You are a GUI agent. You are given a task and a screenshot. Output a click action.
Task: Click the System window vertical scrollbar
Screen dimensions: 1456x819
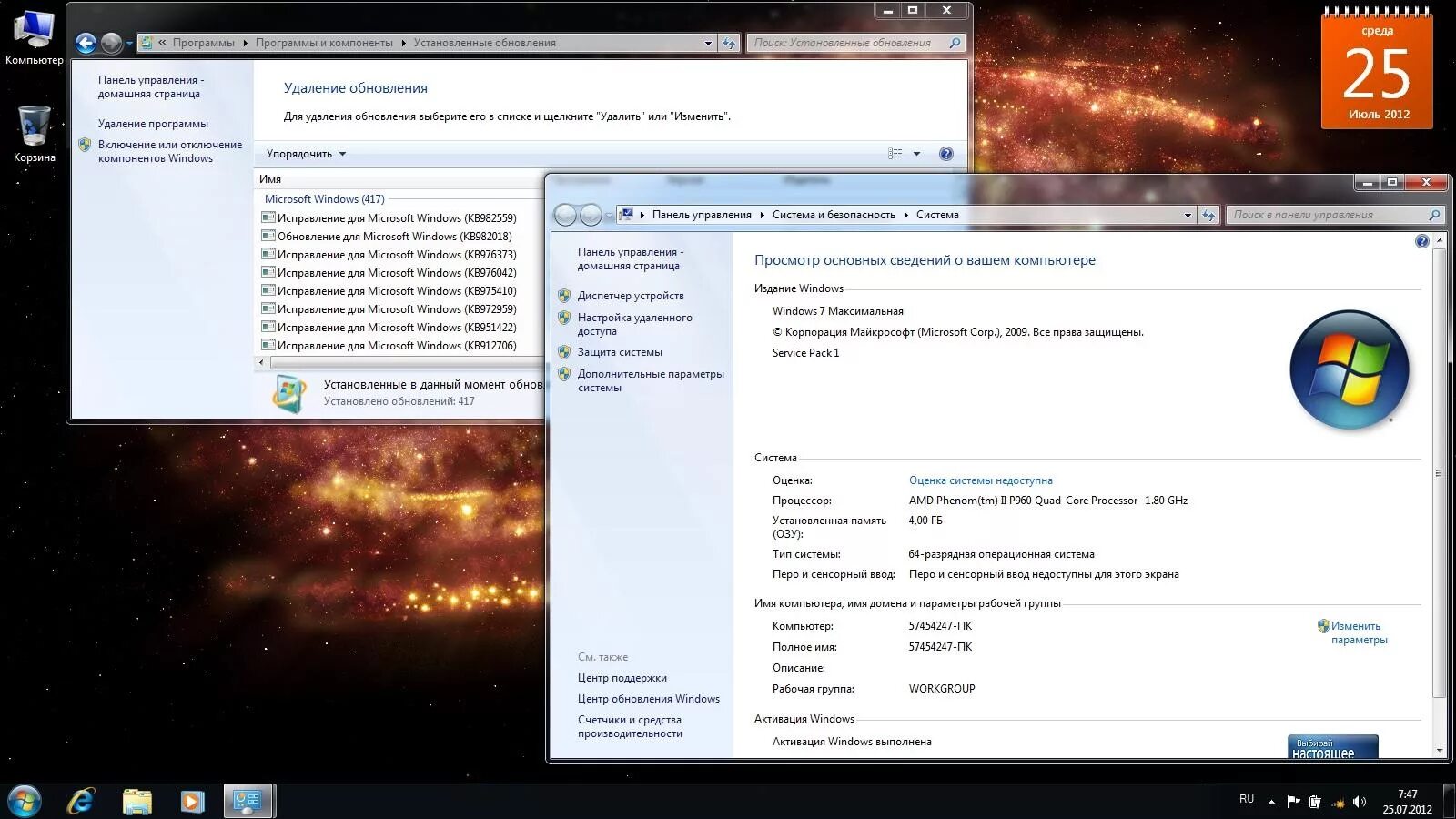pos(1439,473)
